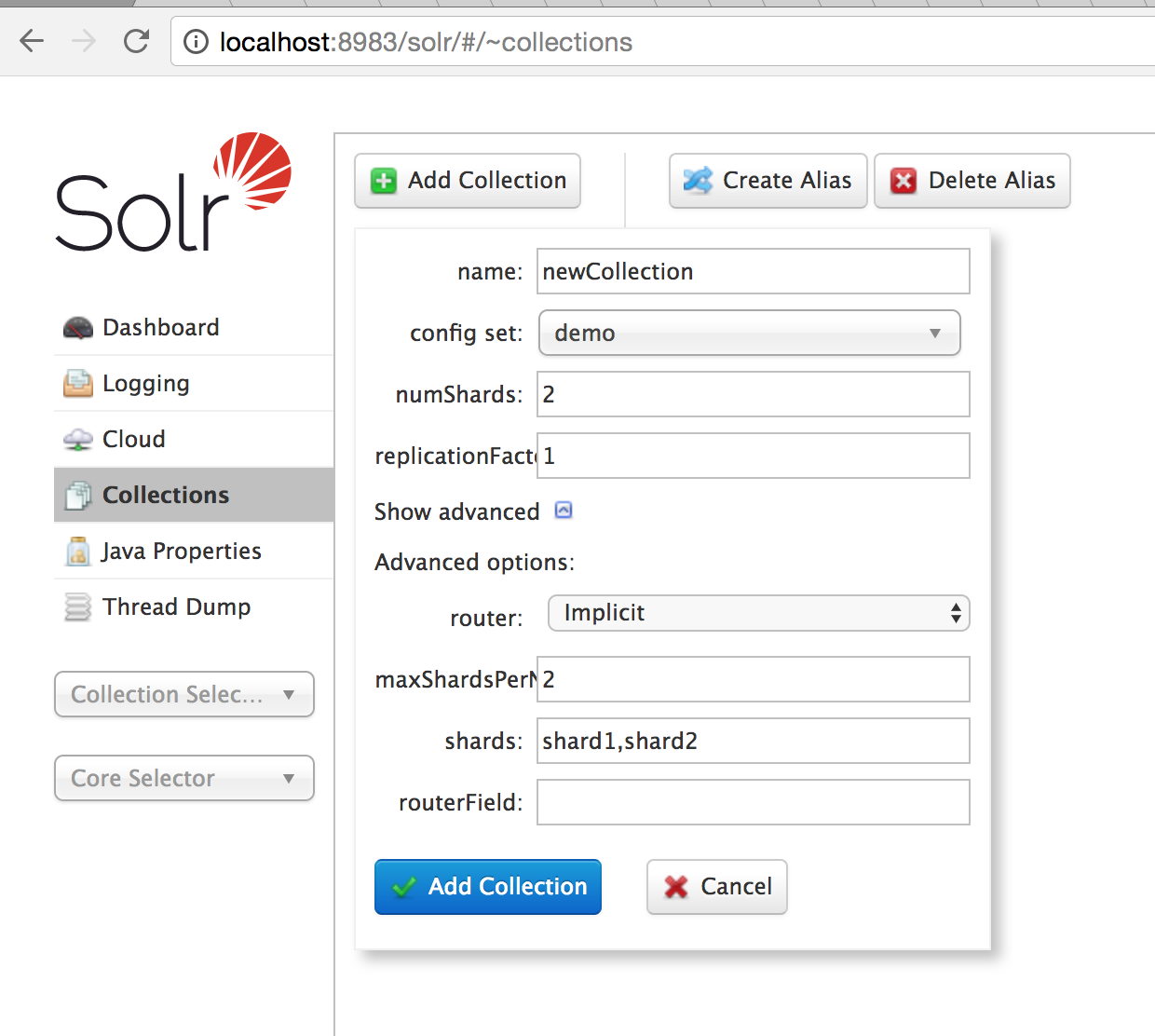The image size is (1155, 1036).
Task: Click the site info icon in address bar
Action: point(196,42)
